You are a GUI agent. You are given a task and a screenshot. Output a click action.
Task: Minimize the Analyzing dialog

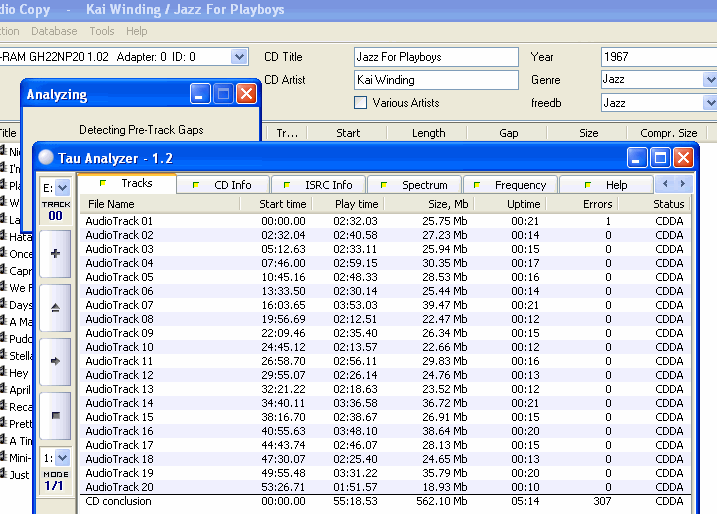[200, 94]
